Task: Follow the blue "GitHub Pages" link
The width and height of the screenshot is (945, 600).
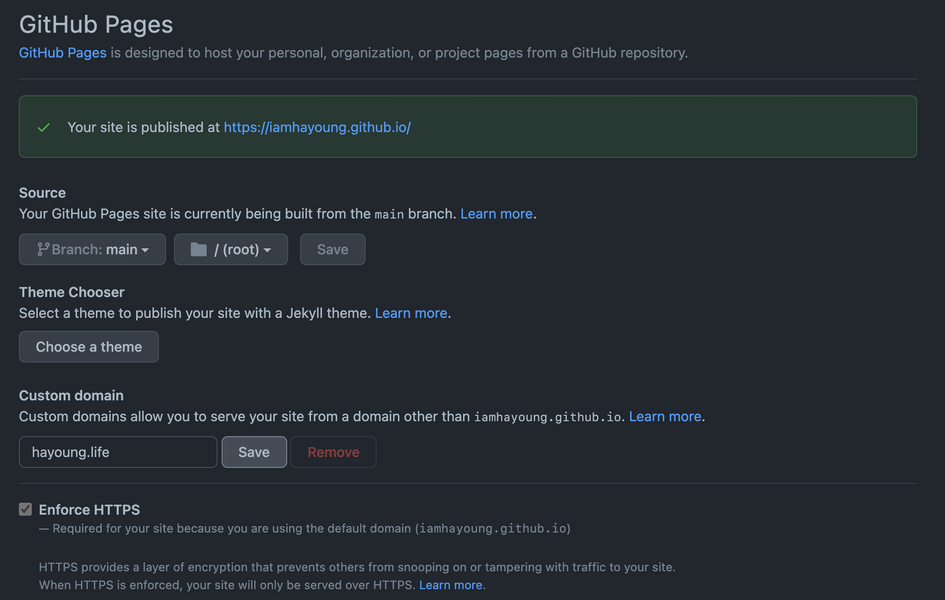Action: (62, 52)
